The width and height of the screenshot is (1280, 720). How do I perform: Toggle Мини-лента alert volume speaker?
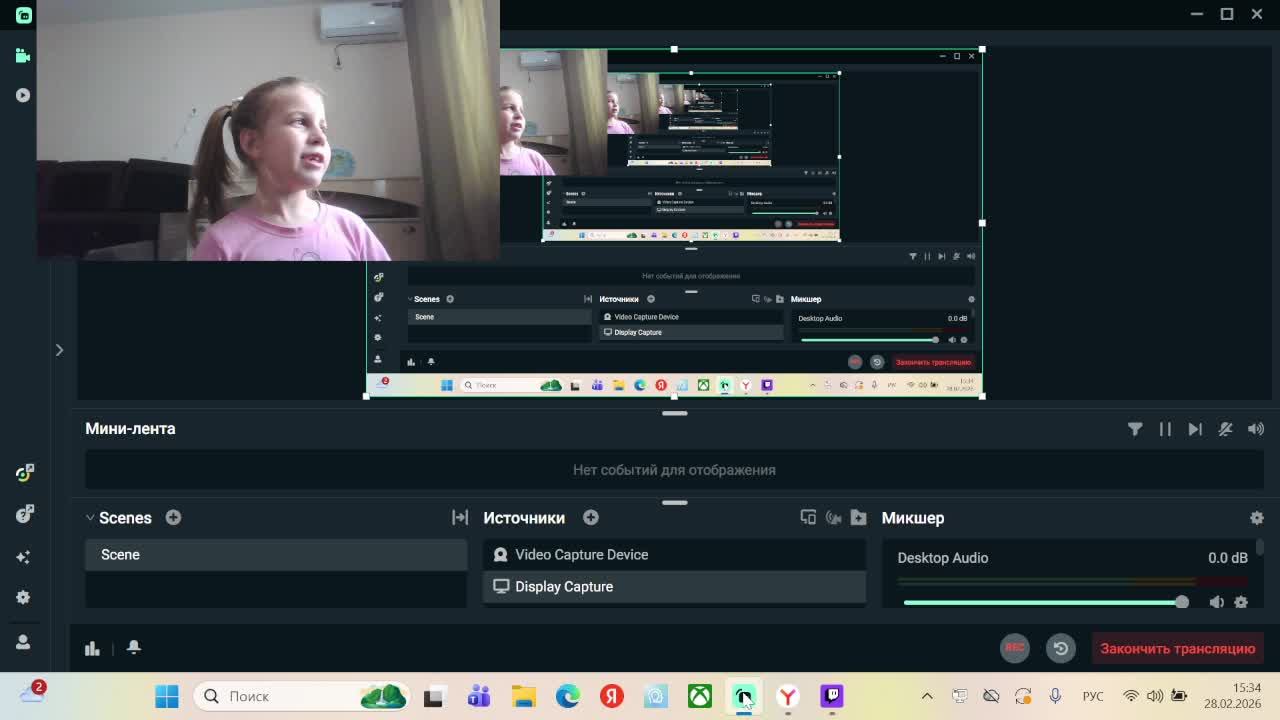tap(1256, 429)
